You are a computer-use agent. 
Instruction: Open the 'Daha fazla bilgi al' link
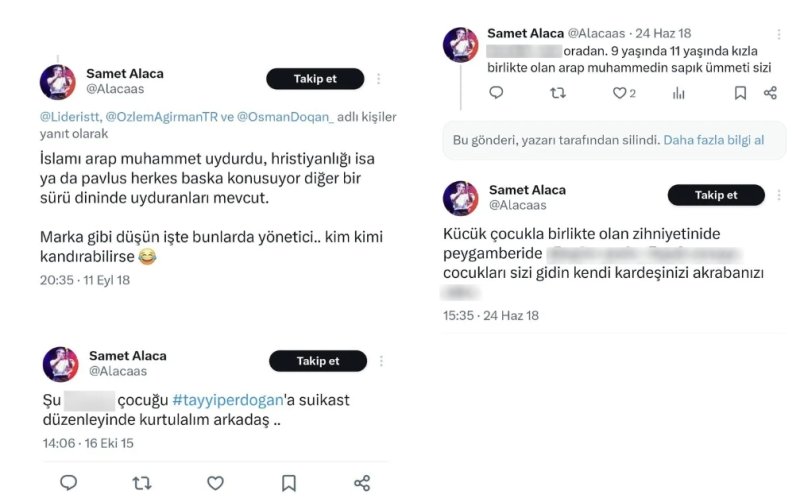pos(714,139)
